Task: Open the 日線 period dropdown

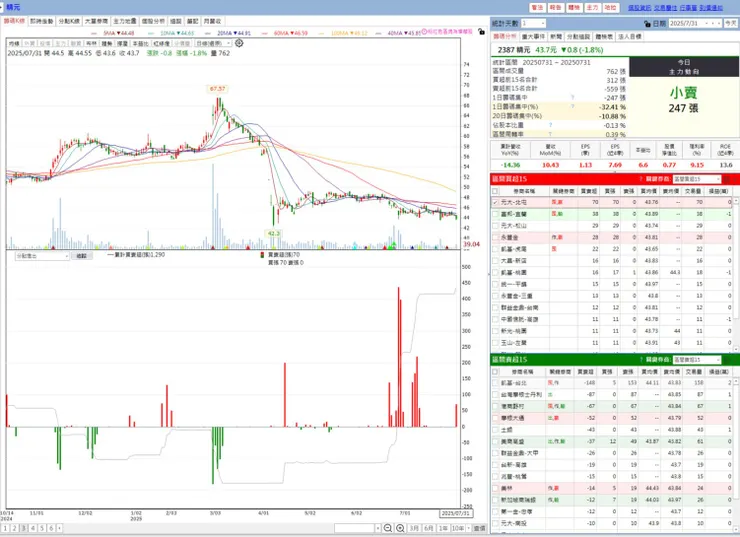Action: 213,43
